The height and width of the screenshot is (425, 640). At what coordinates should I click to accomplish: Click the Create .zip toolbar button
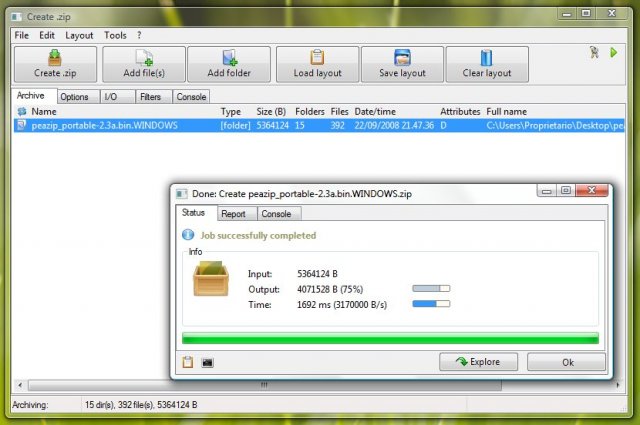tap(56, 65)
